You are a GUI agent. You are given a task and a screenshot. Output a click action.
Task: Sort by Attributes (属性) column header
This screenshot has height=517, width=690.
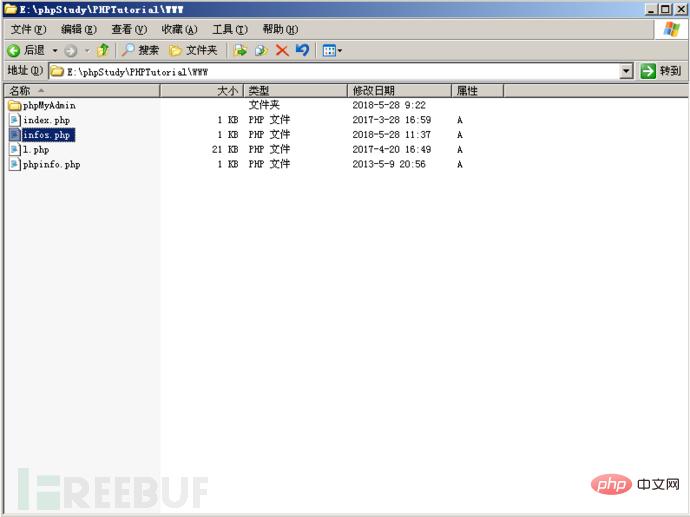click(477, 91)
